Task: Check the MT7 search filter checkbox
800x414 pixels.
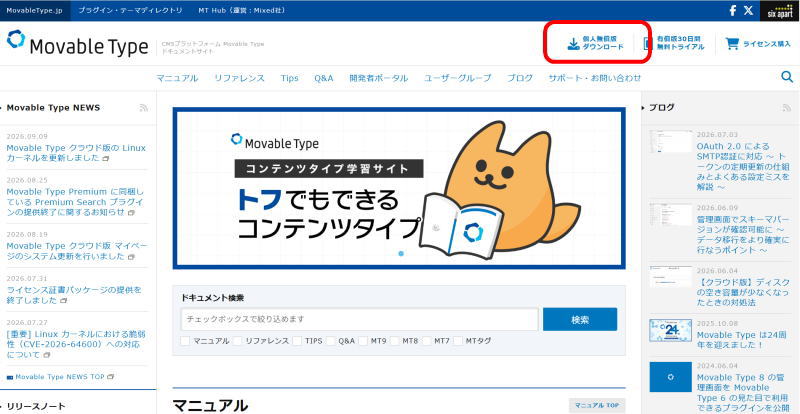Action: coord(426,340)
